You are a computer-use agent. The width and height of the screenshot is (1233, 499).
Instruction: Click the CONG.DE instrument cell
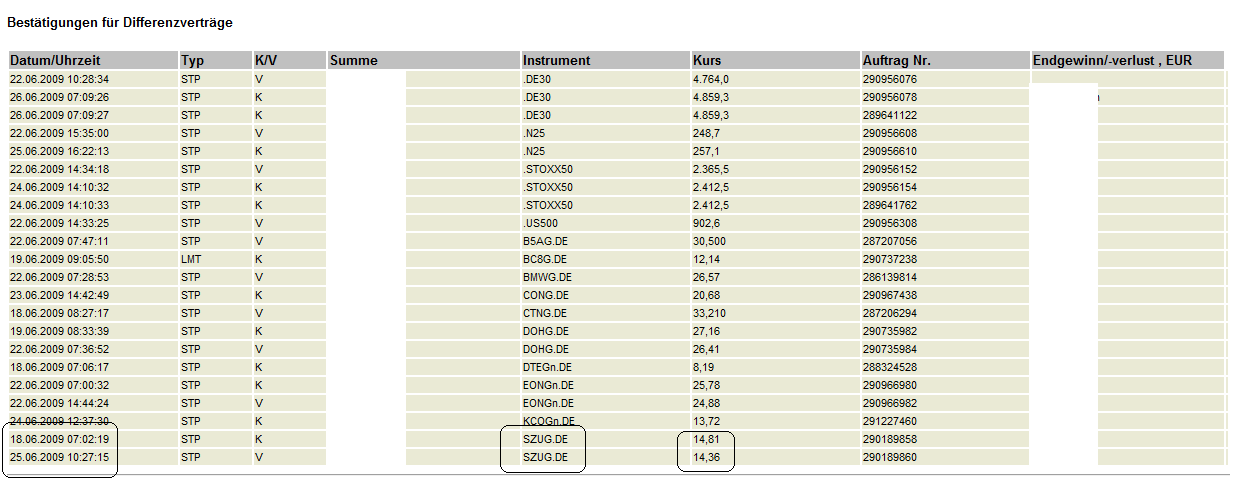pyautogui.click(x=546, y=295)
